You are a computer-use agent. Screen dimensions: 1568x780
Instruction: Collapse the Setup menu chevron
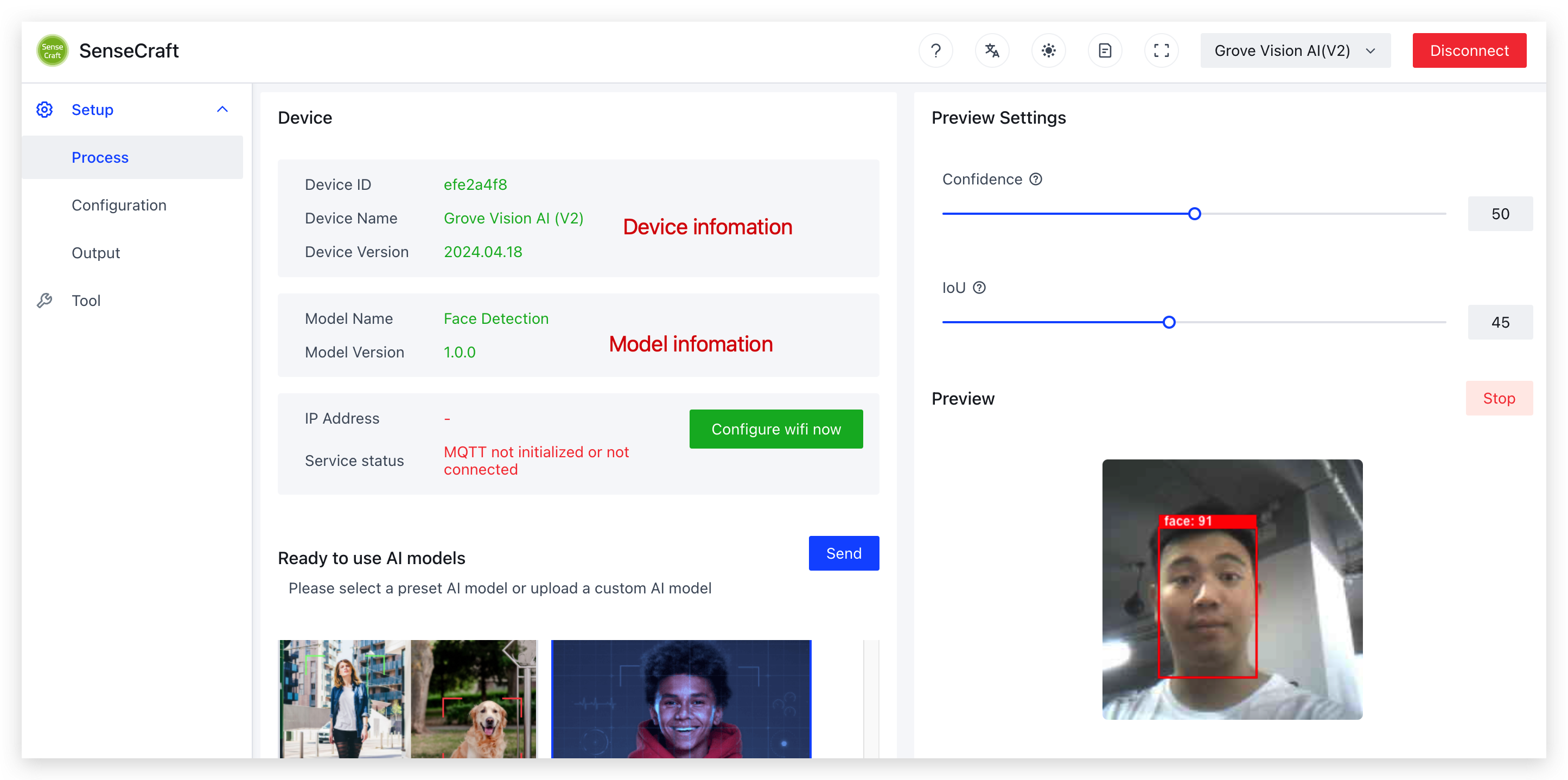tap(222, 110)
